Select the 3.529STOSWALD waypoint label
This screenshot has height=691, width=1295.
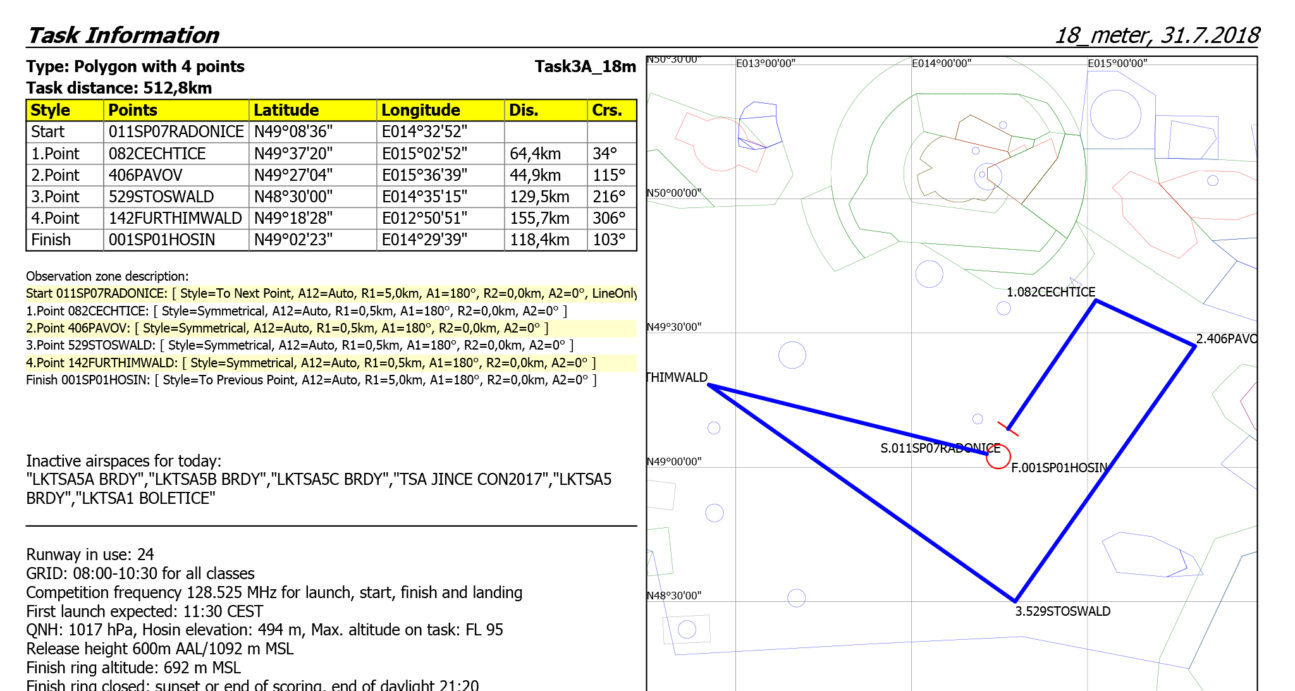tap(1062, 611)
